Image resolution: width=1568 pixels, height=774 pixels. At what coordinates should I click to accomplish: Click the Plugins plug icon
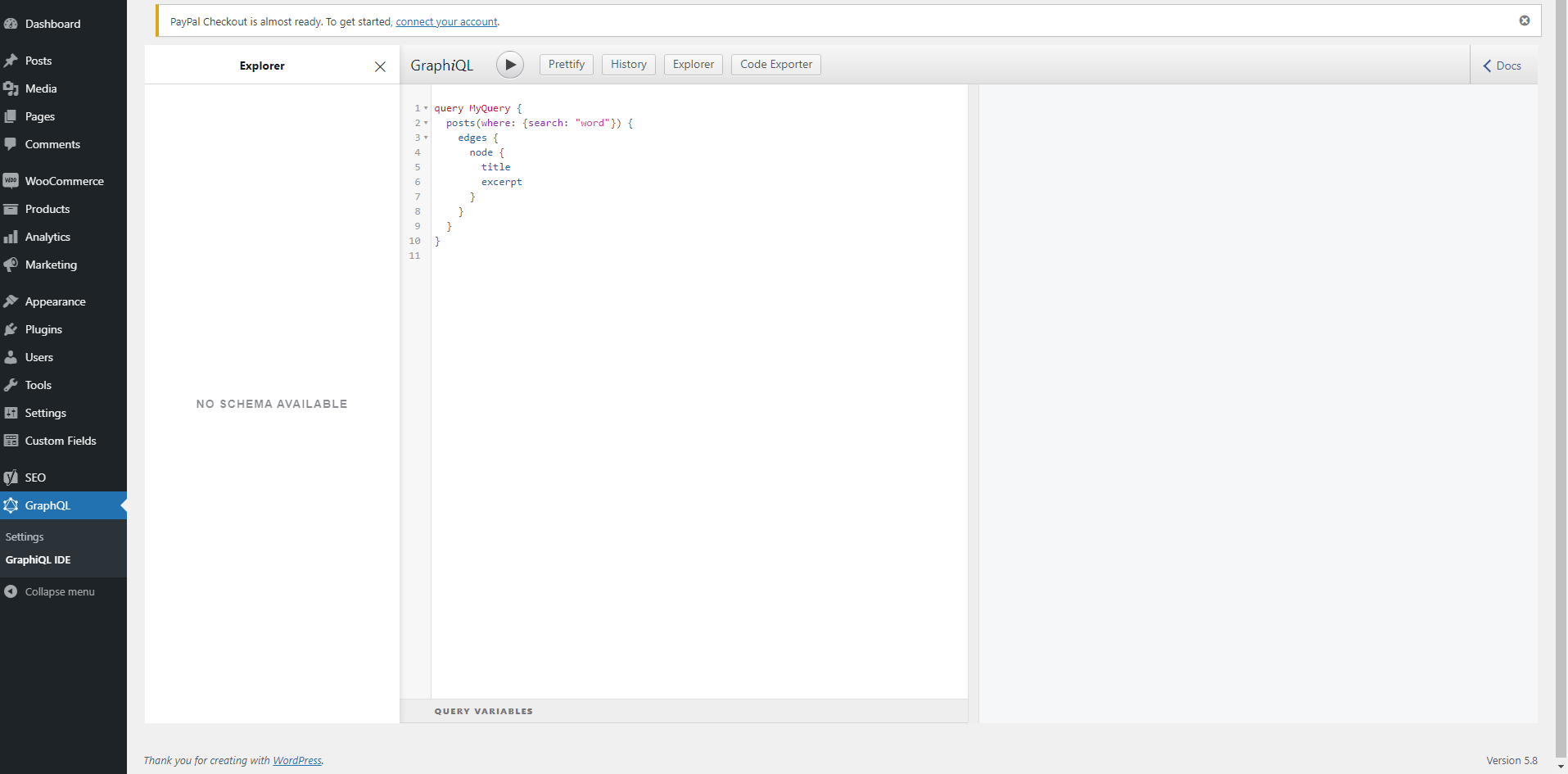11,329
